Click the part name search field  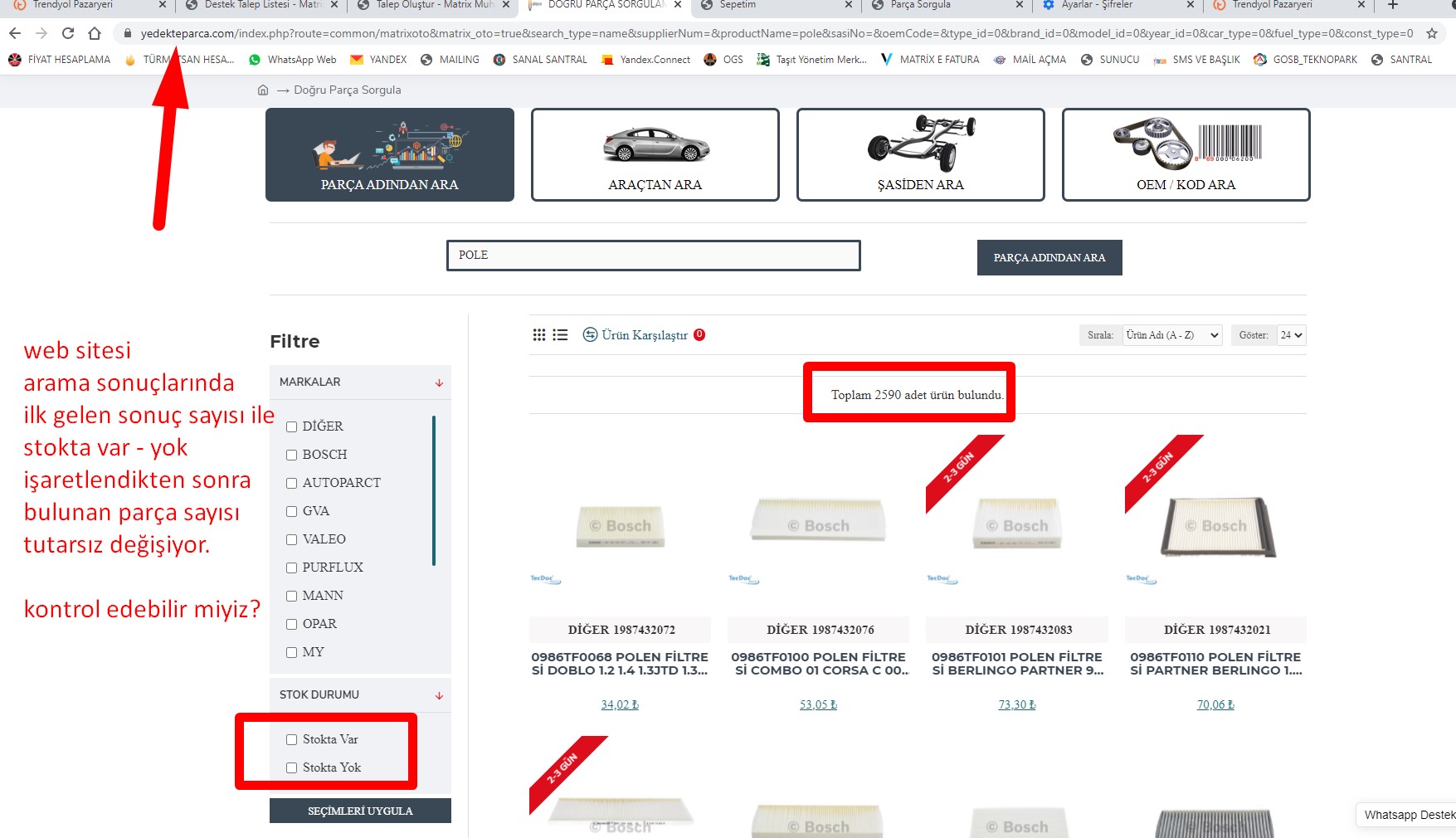coord(653,256)
